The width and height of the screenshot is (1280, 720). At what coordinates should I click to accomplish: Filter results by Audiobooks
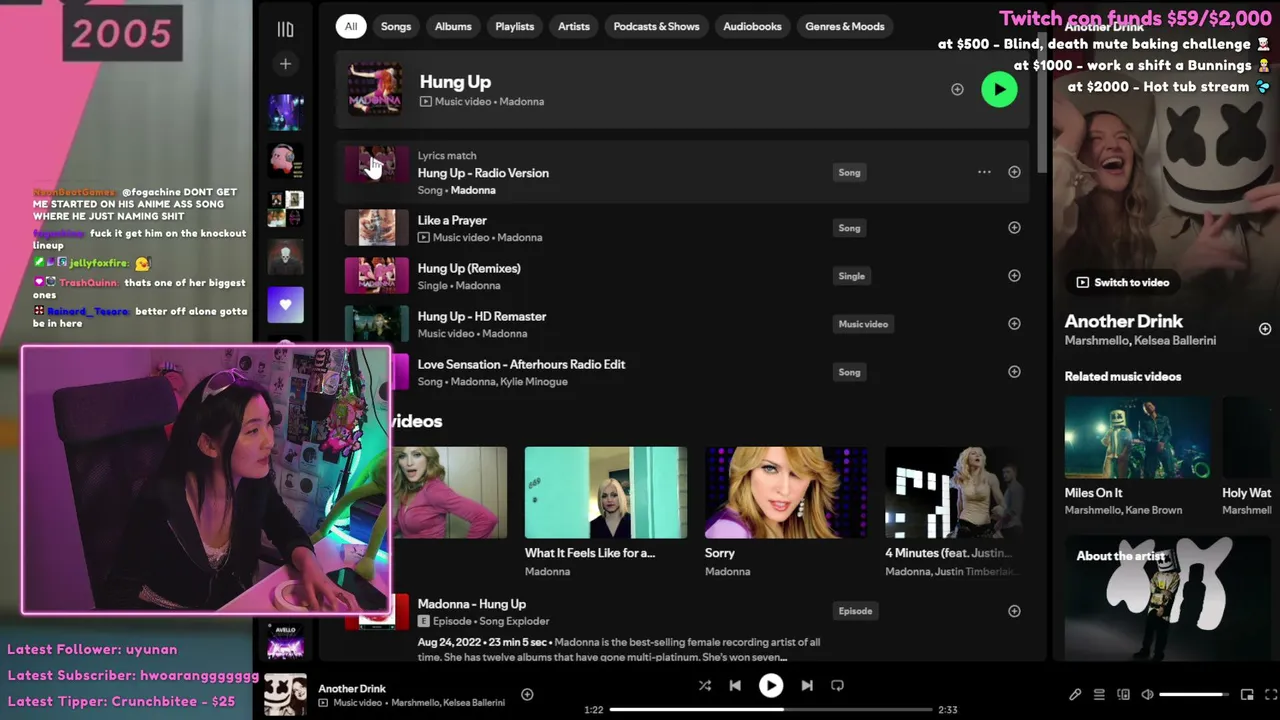click(752, 26)
